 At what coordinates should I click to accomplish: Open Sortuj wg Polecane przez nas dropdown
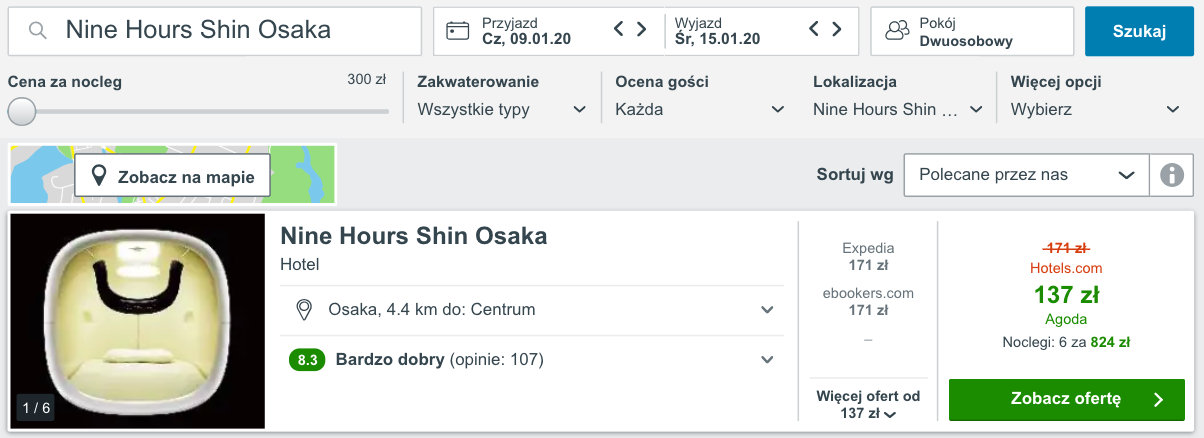1026,175
